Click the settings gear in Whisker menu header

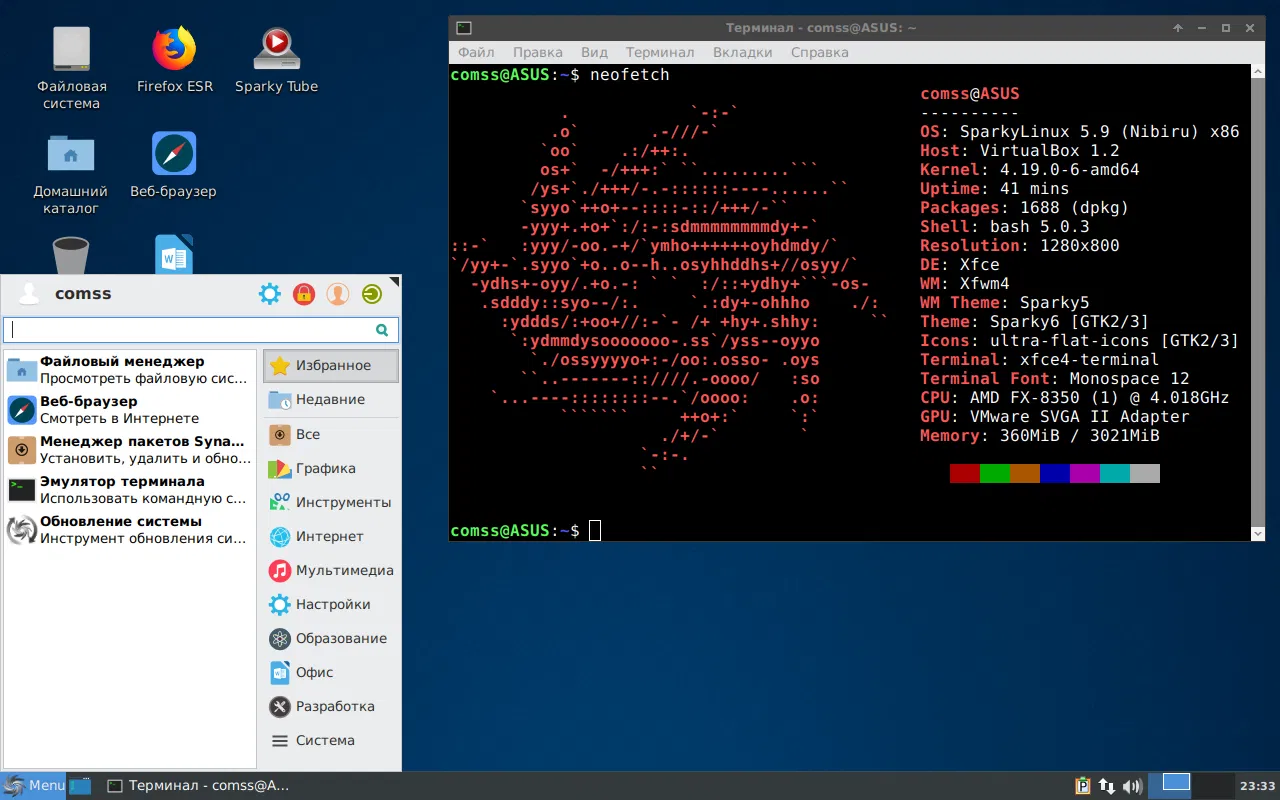click(x=270, y=294)
